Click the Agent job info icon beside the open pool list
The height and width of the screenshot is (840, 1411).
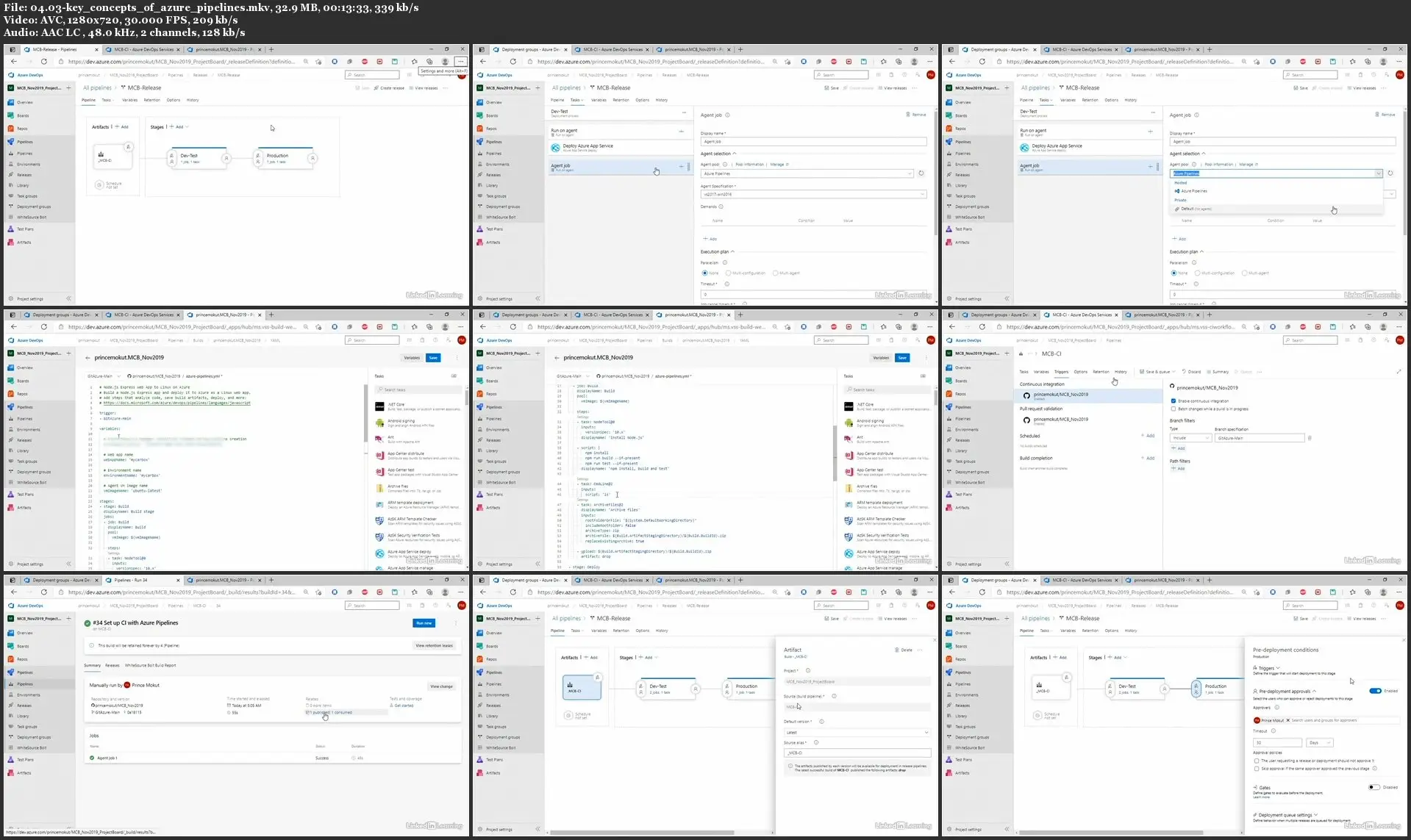point(1196,115)
